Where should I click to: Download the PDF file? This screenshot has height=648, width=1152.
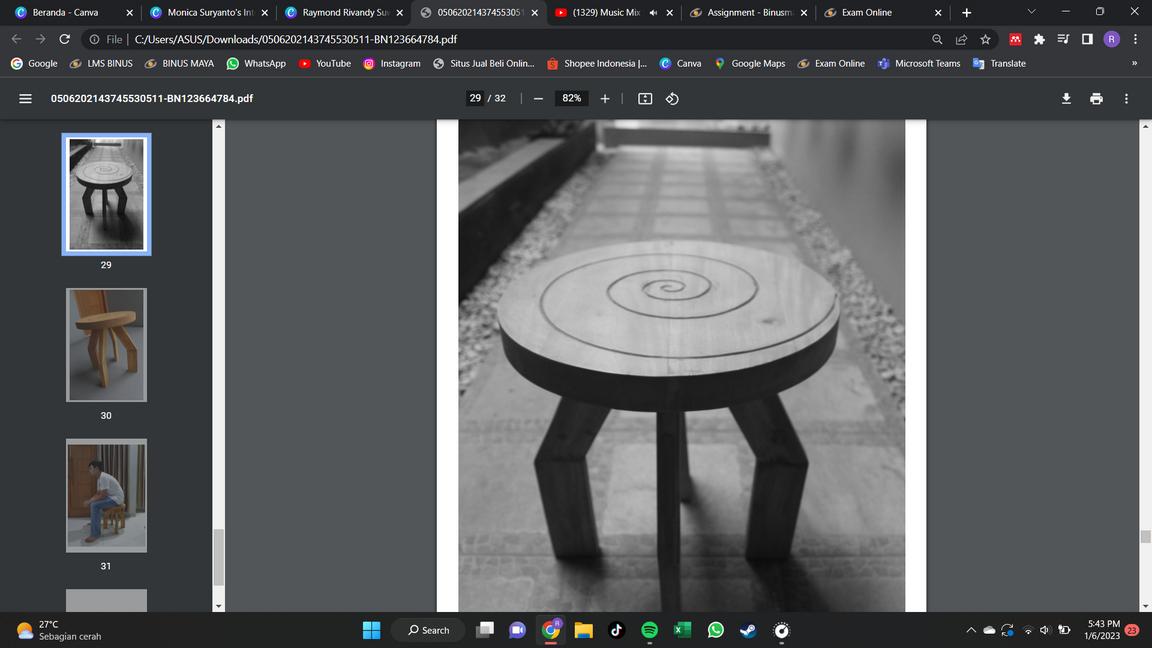pos(1066,98)
